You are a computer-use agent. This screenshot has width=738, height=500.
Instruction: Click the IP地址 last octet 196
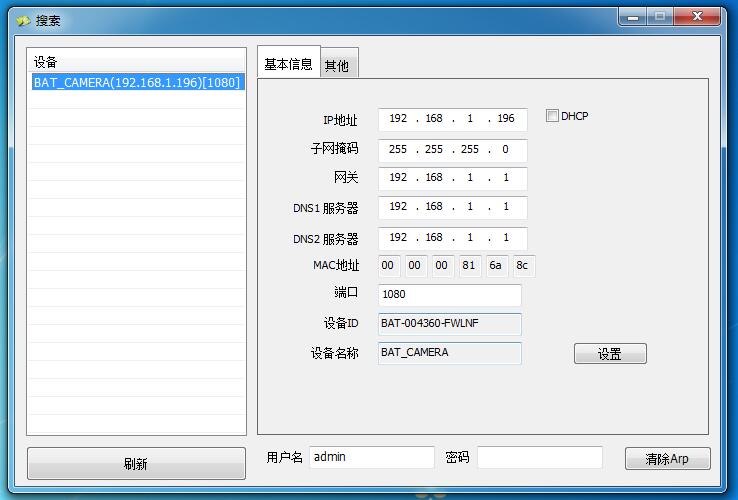pyautogui.click(x=506, y=118)
